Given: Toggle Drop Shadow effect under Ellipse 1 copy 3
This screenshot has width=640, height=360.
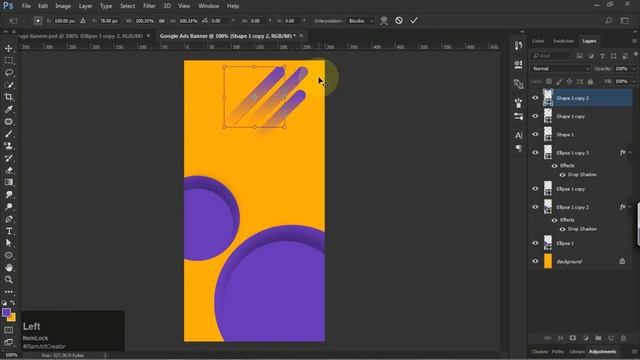Looking at the screenshot, I should [562, 175].
